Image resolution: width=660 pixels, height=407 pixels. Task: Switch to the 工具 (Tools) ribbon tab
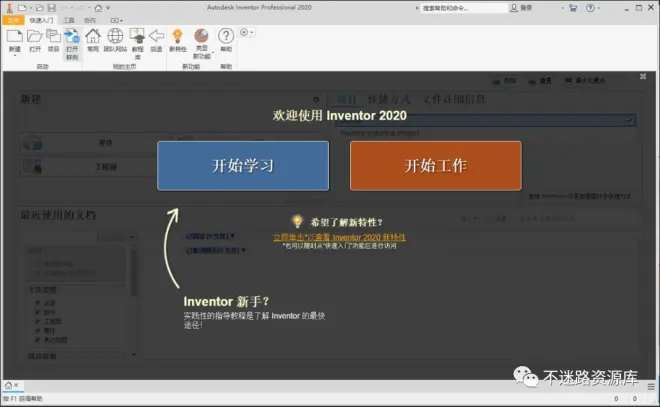(69, 20)
